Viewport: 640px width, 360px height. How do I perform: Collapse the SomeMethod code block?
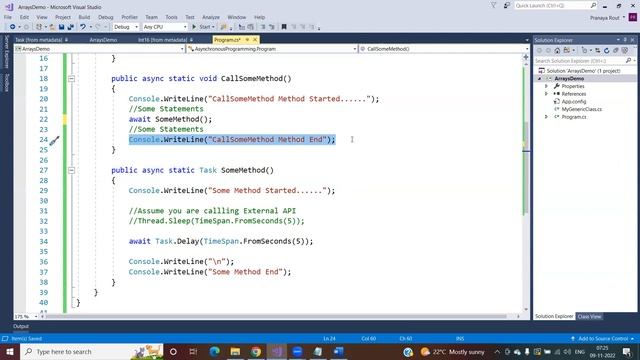(71, 170)
